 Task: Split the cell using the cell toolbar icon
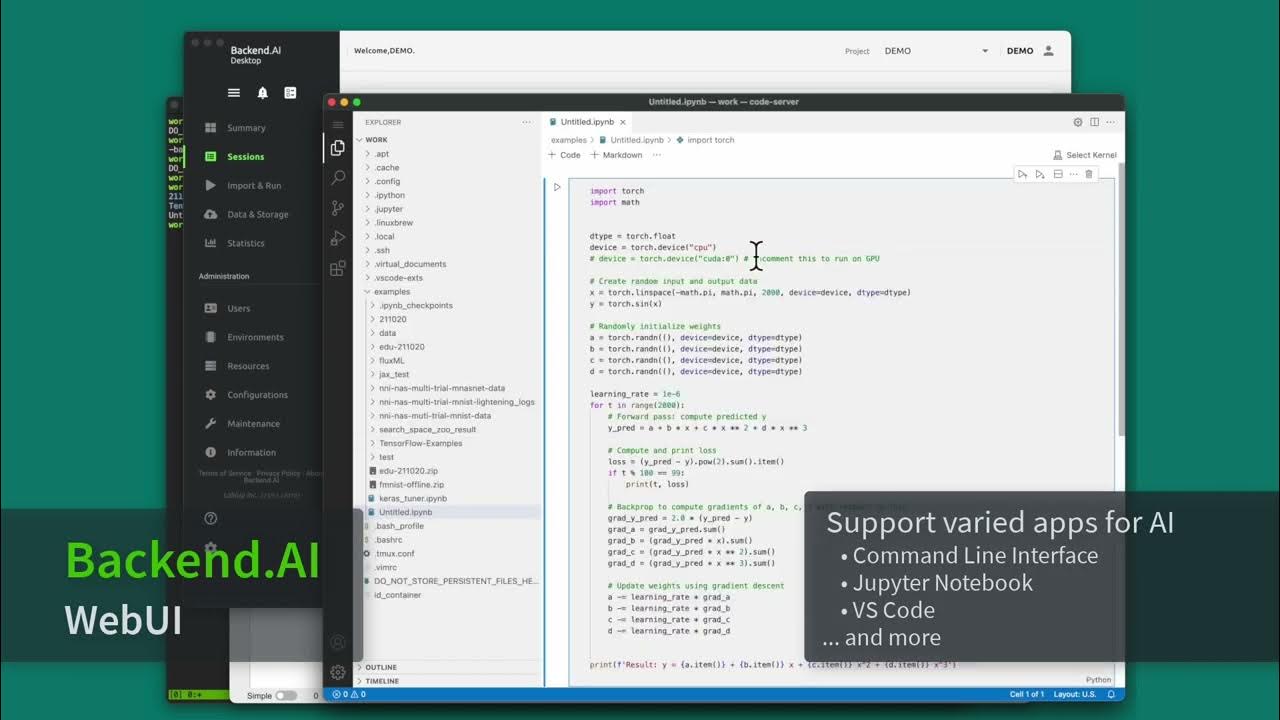click(x=1058, y=174)
